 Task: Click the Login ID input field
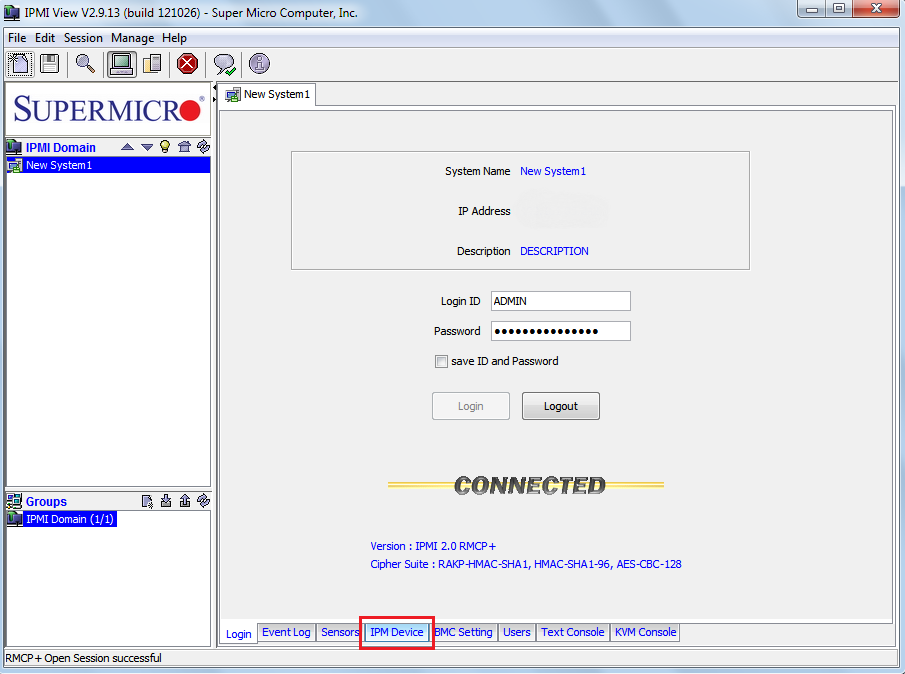pos(560,301)
